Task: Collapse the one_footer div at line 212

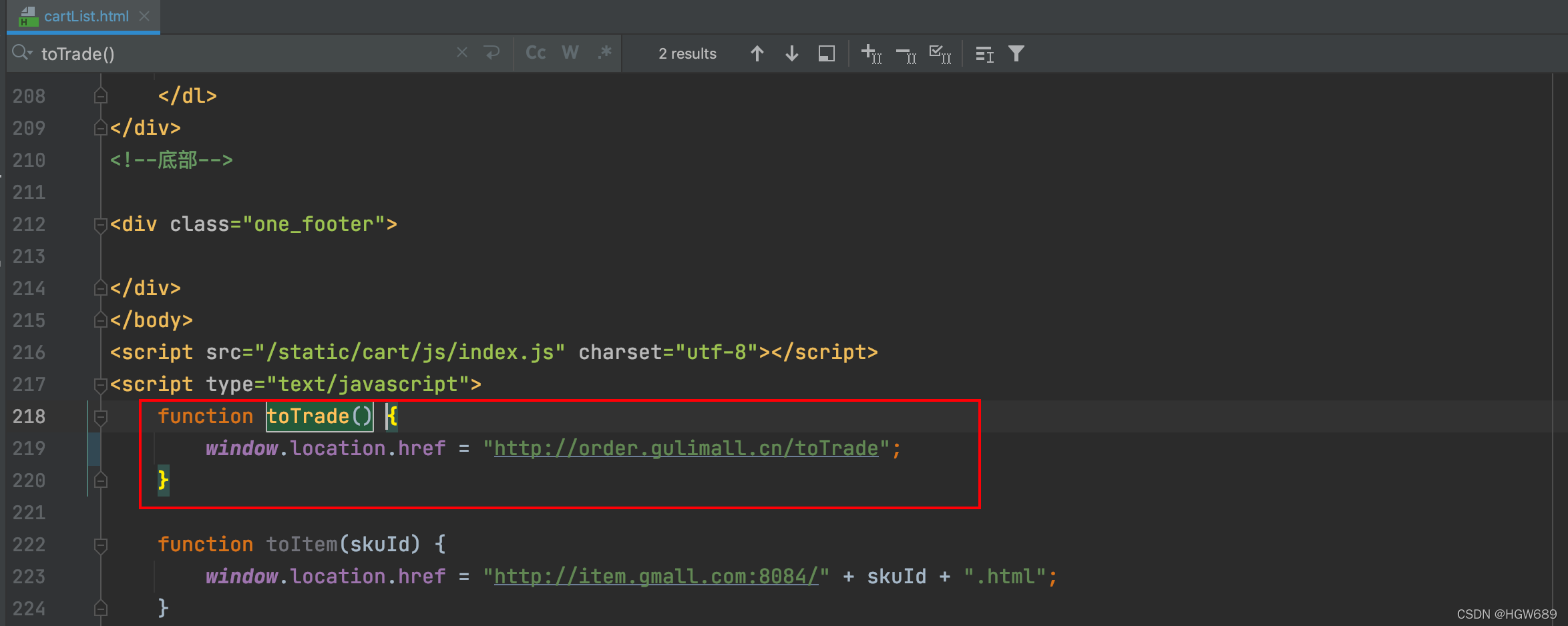Action: 101,224
